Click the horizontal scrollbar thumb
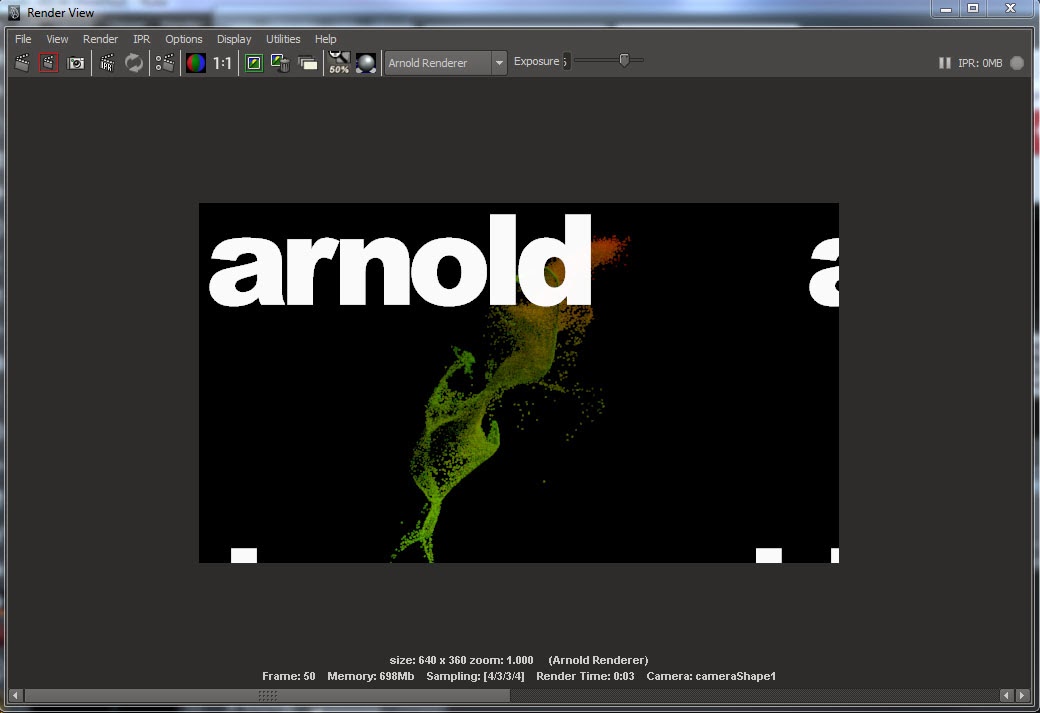 click(x=267, y=695)
